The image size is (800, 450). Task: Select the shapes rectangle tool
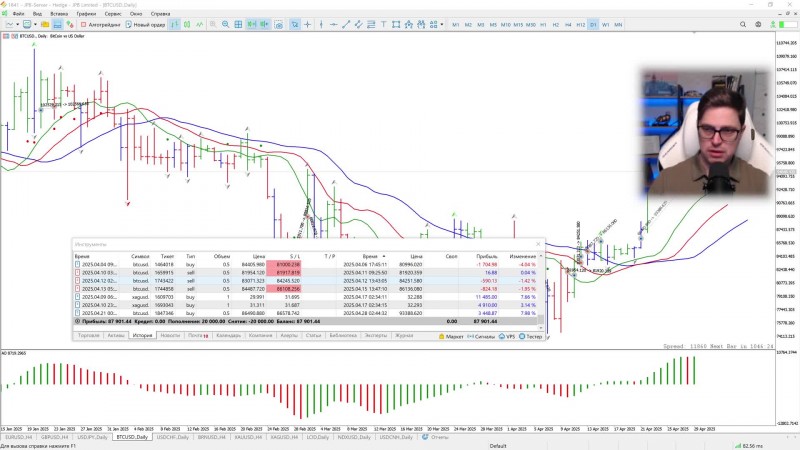pyautogui.click(x=396, y=24)
